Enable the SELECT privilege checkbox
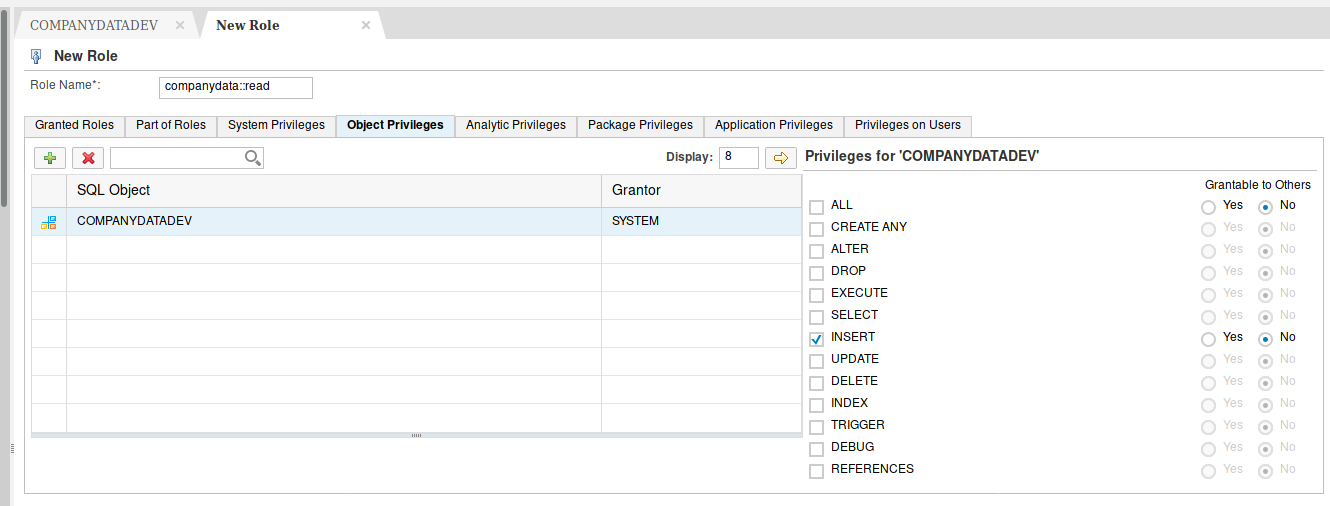Image resolution: width=1330 pixels, height=506 pixels. (x=816, y=317)
